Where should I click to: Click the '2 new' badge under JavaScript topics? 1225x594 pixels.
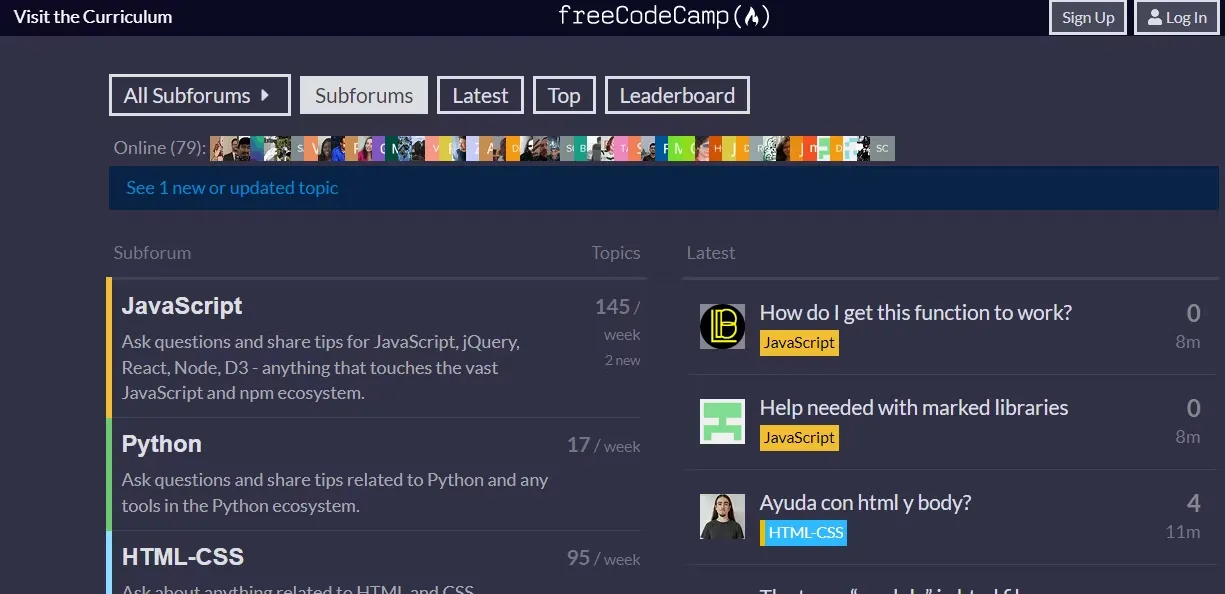click(x=622, y=360)
